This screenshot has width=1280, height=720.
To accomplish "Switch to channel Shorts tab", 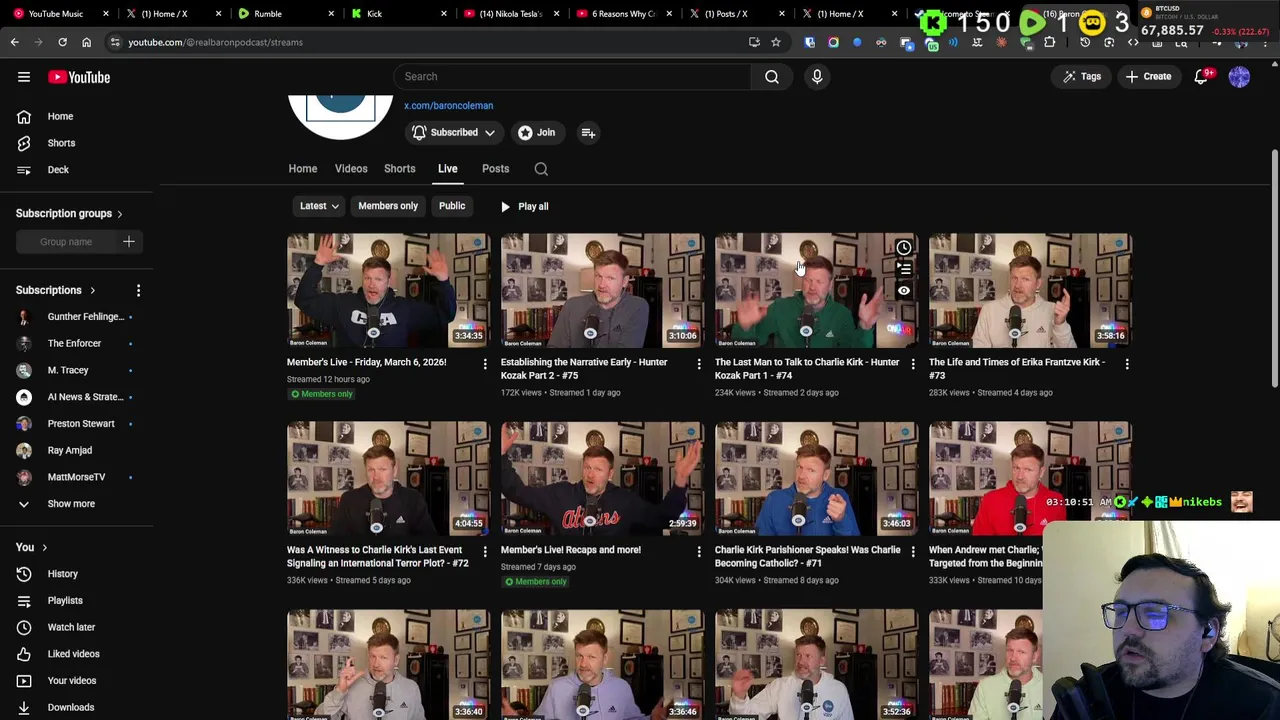I will 399,169.
